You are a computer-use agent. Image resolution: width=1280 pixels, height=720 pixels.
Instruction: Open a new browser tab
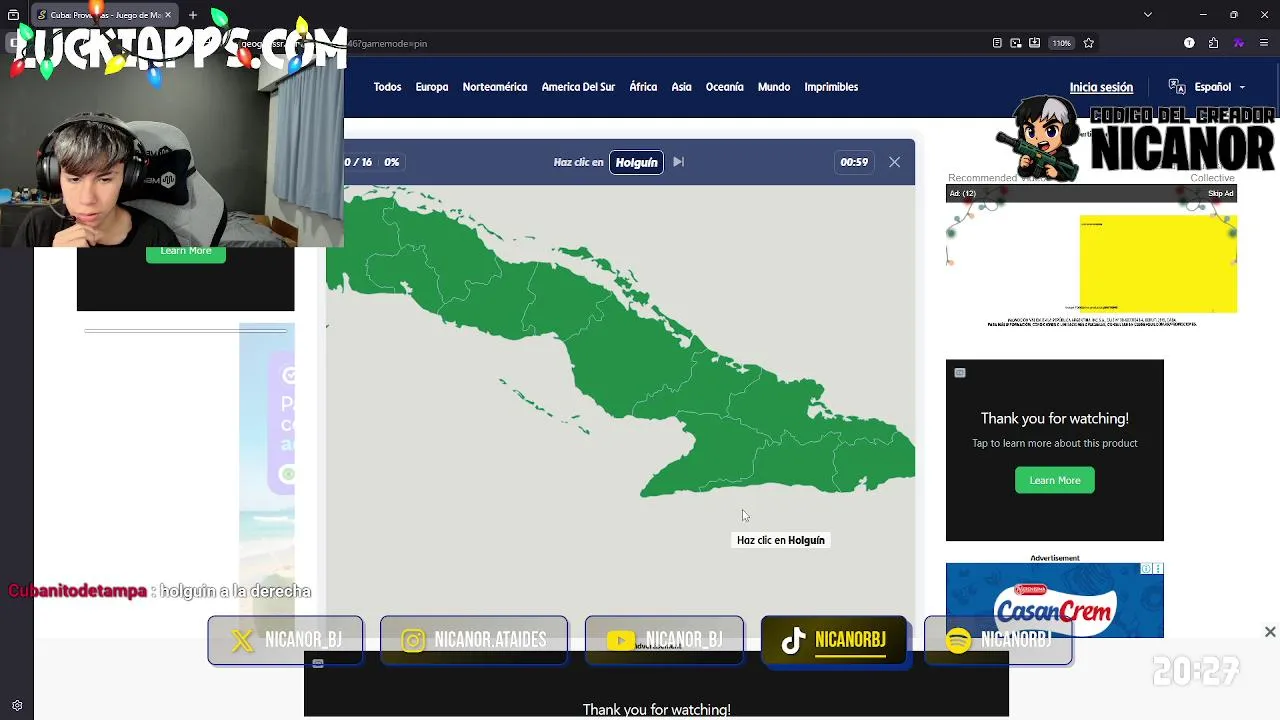point(193,15)
